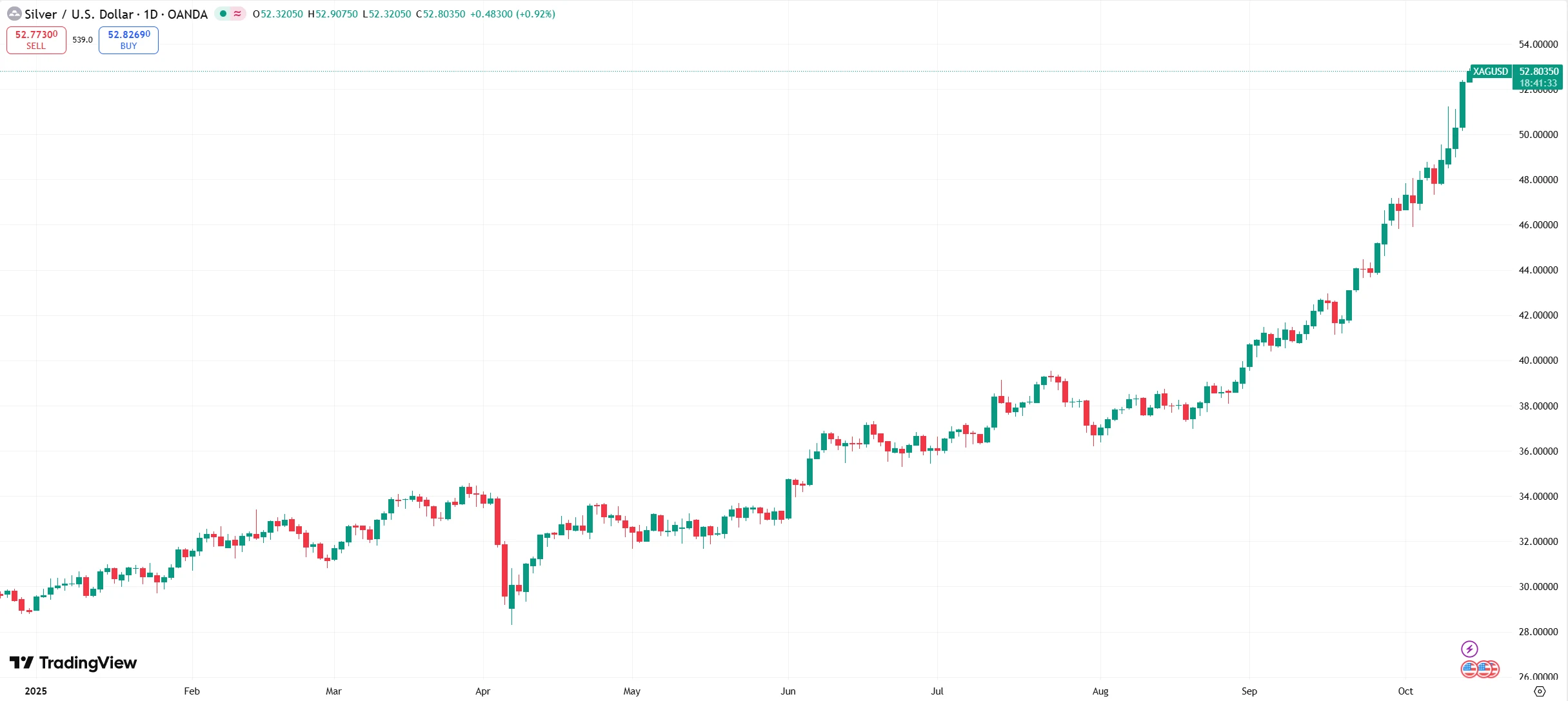Click the Jun label on time axis
The image size is (1568, 701).
(x=788, y=691)
